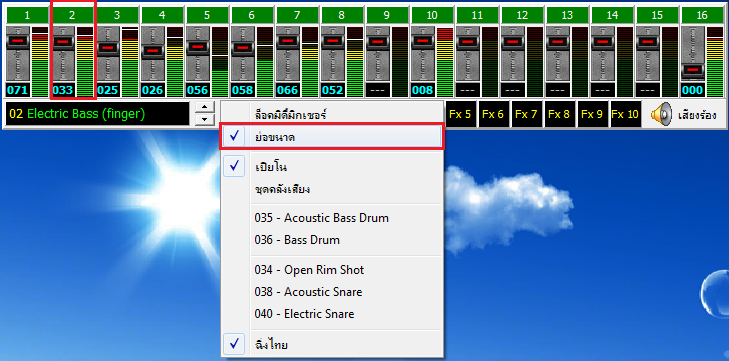Click channel 10 header button

(431, 15)
